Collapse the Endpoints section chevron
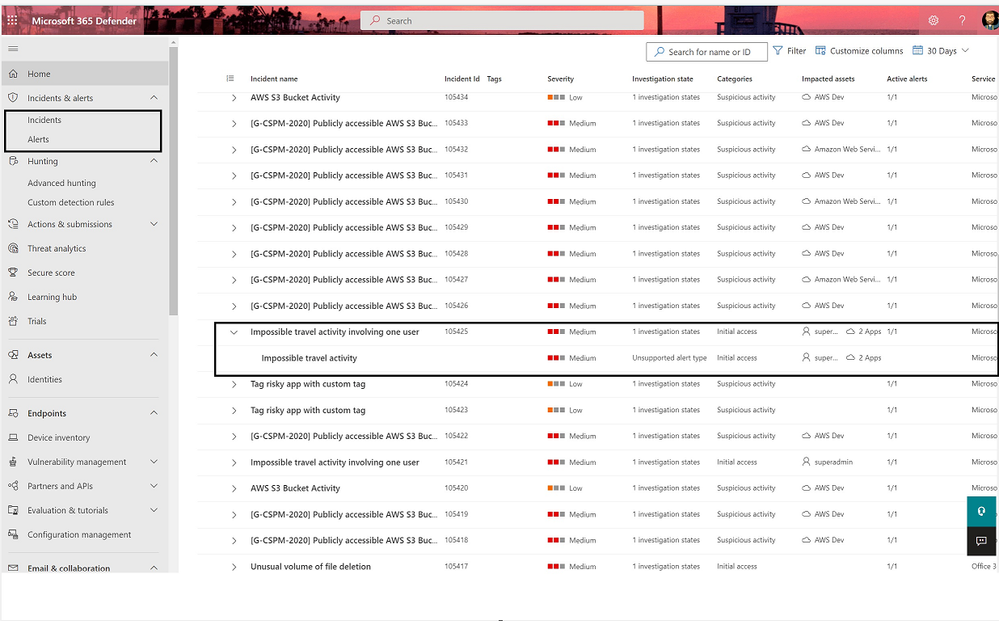 click(154, 413)
